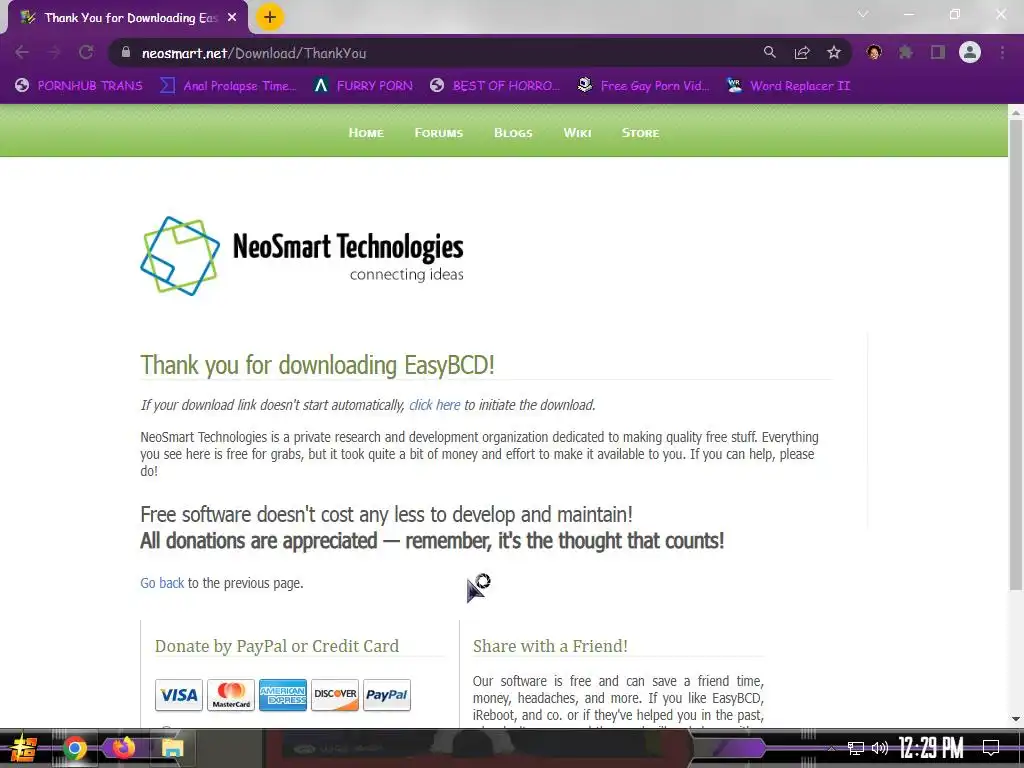This screenshot has height=768, width=1024.
Task: Open the Wiki nav item
Action: (x=577, y=133)
